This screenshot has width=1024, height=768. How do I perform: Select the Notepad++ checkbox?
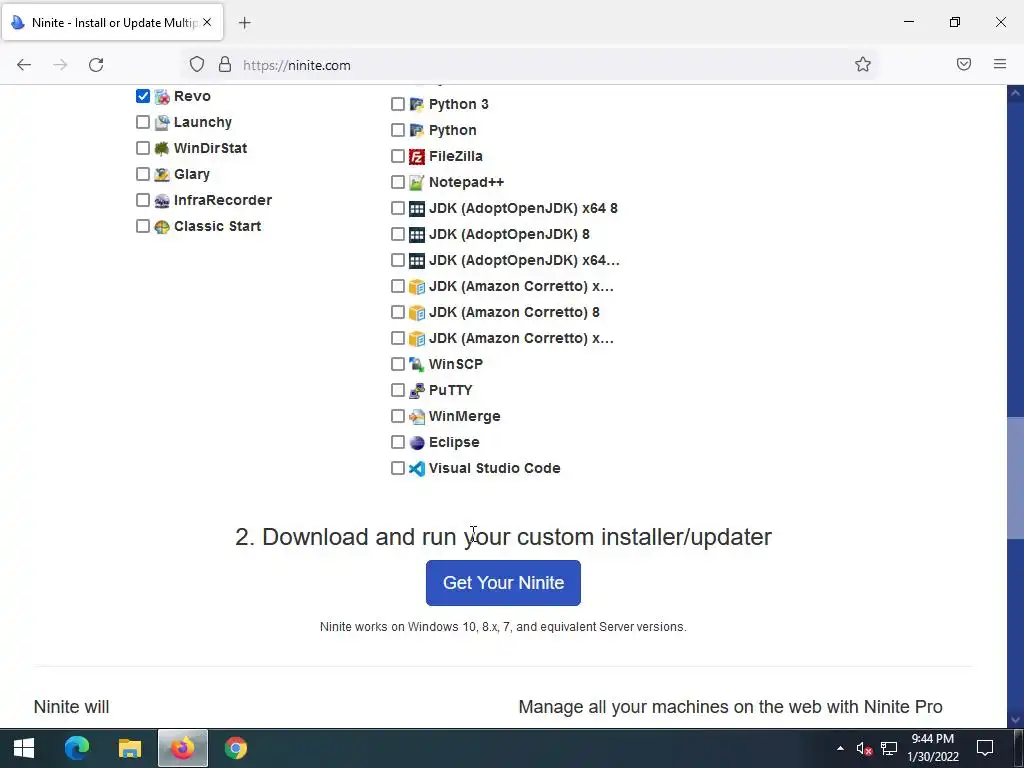pos(398,182)
